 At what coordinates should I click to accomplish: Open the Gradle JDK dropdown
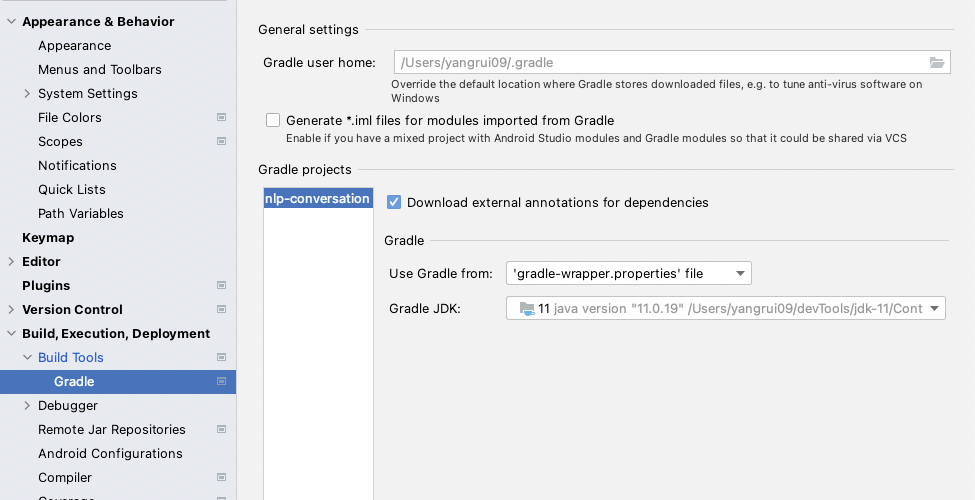coord(725,309)
